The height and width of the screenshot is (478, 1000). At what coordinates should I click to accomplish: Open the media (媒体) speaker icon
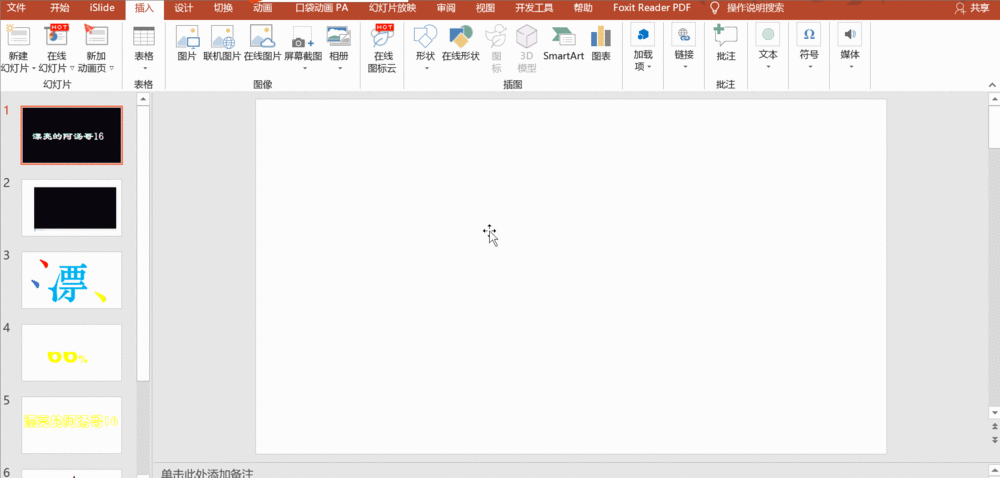click(x=849, y=34)
